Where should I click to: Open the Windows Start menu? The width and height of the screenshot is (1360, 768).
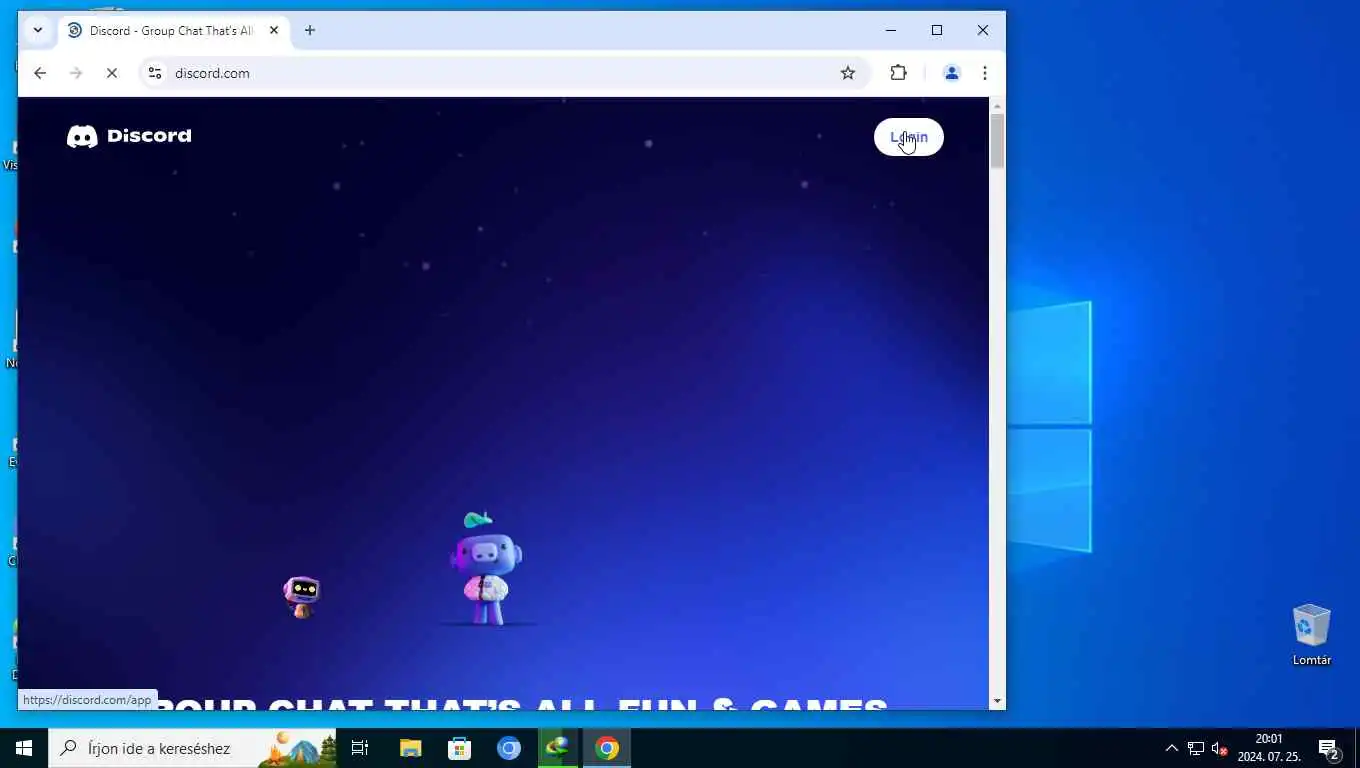[24, 748]
